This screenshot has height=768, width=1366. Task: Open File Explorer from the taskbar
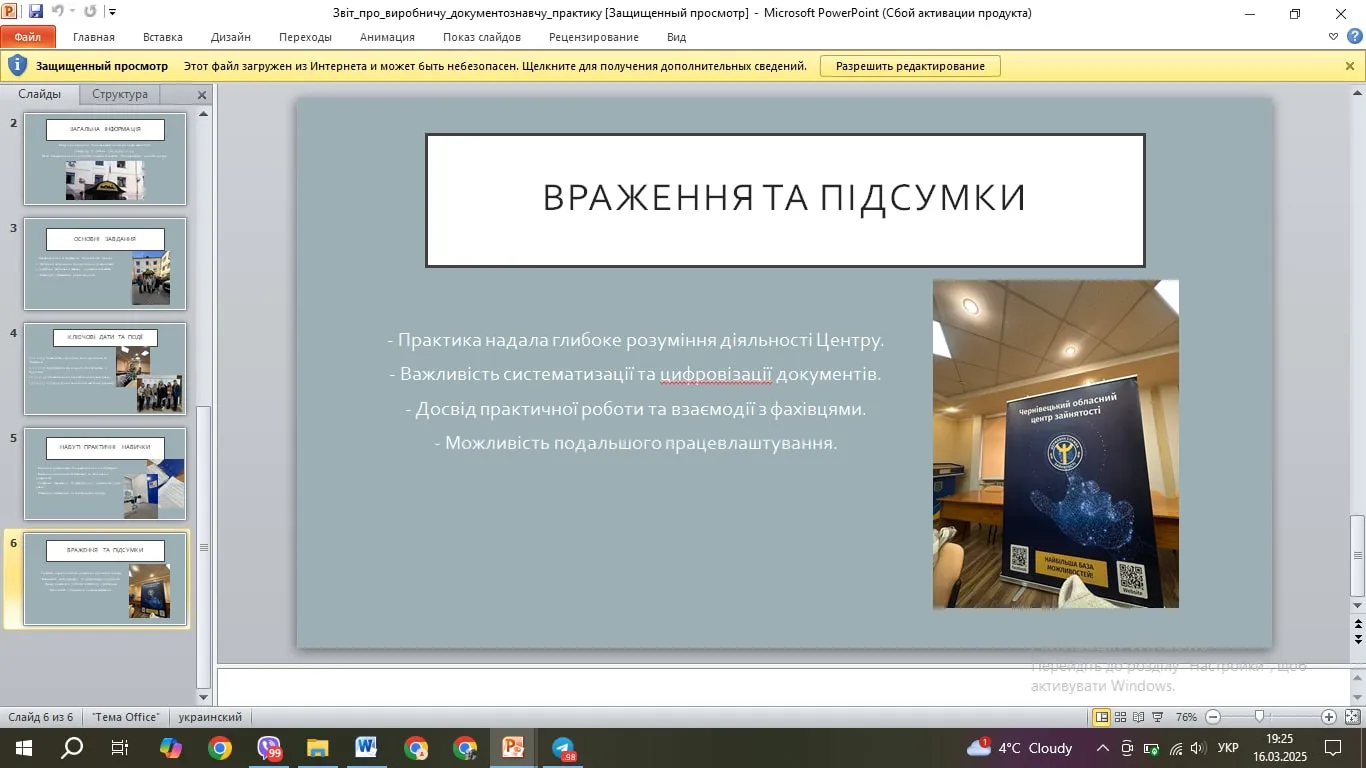point(317,748)
